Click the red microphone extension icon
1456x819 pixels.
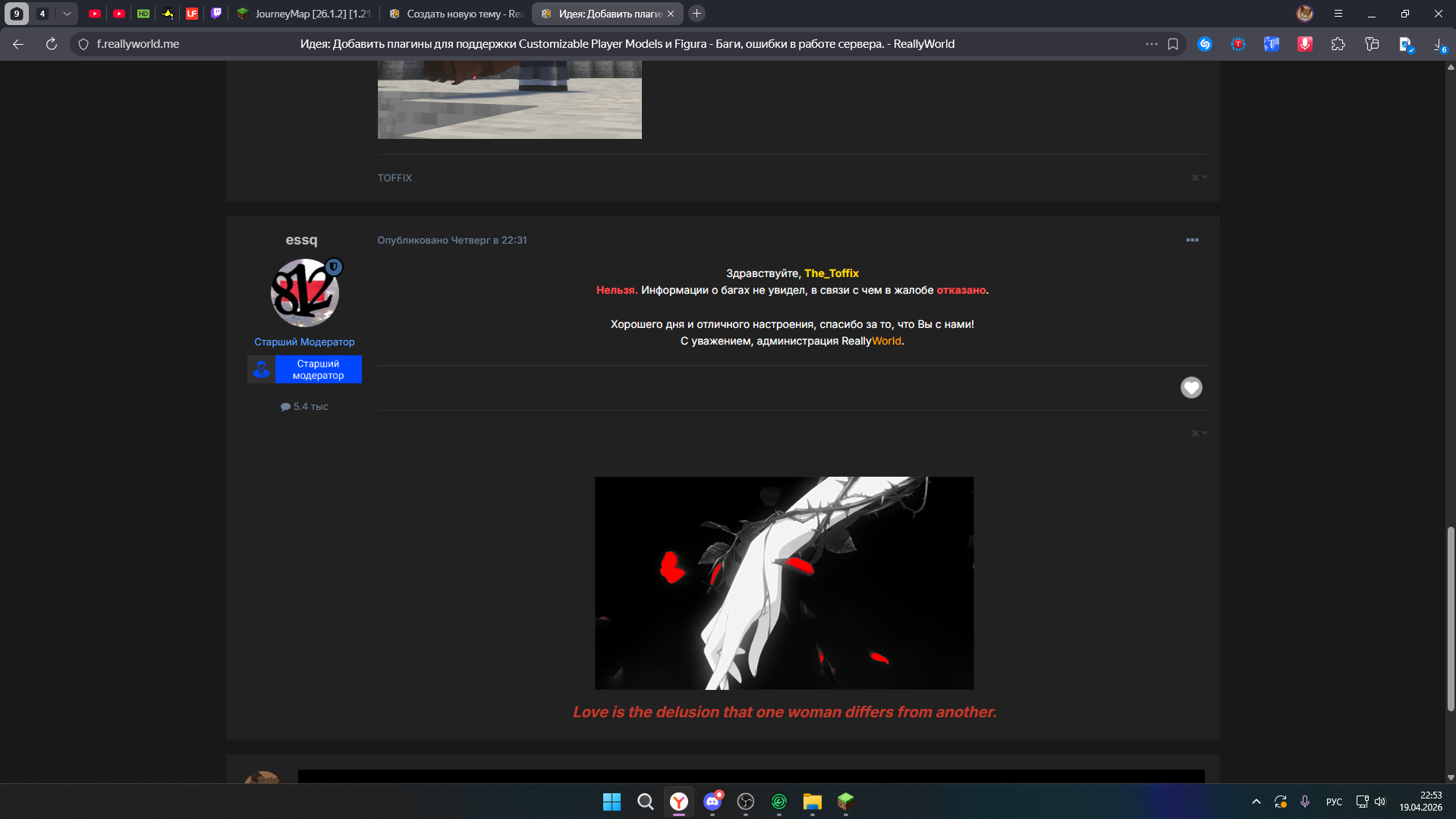tap(1305, 44)
